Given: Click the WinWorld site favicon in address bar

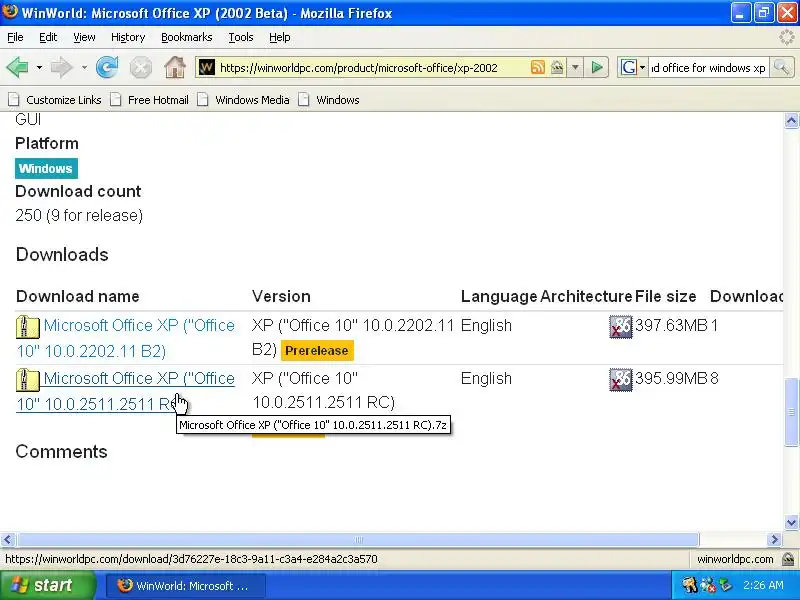Looking at the screenshot, I should pyautogui.click(x=207, y=67).
